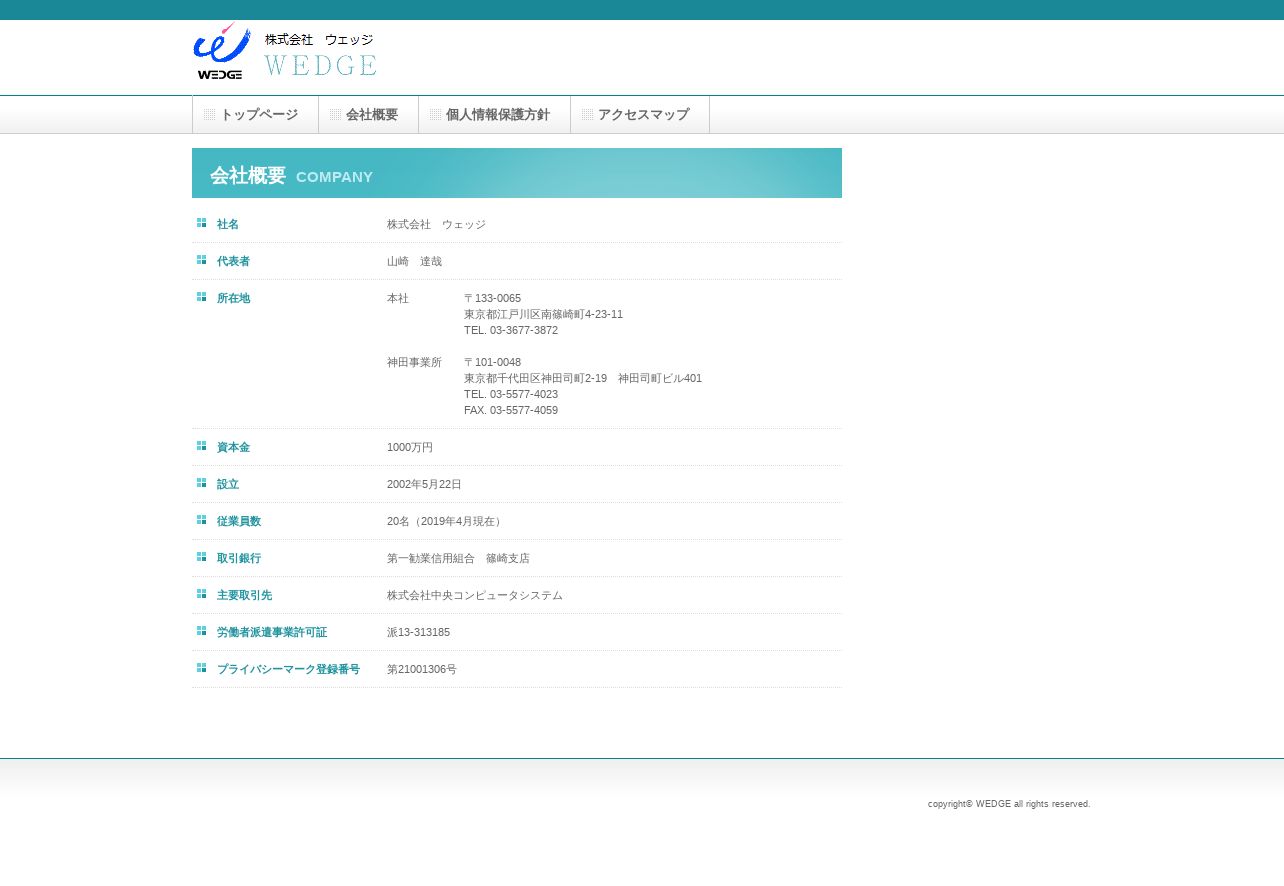Click the license number 派13-313185
The width and height of the screenshot is (1284, 886).
418,632
